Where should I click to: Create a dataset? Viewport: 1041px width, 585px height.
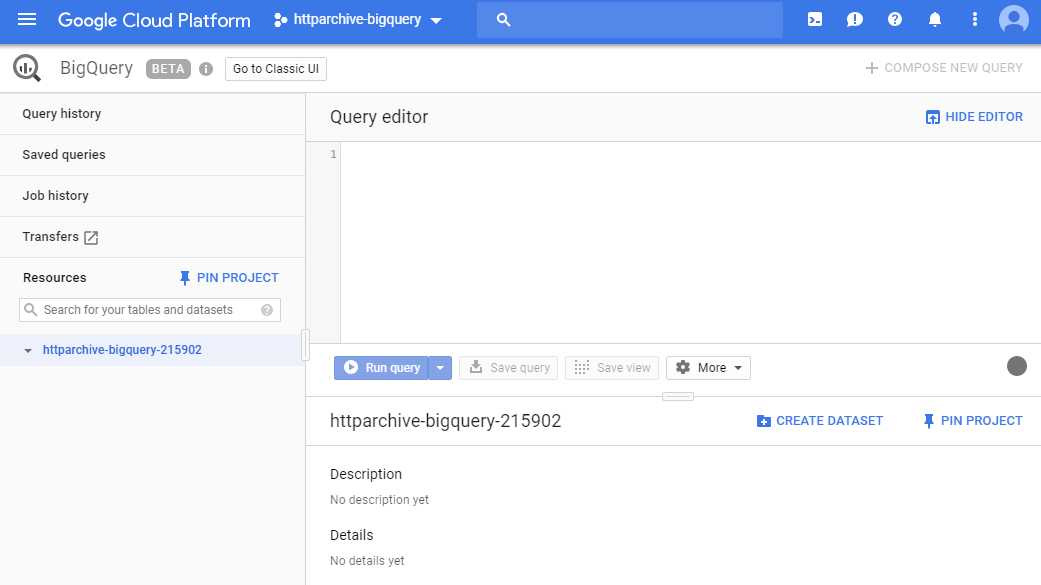(x=820, y=421)
